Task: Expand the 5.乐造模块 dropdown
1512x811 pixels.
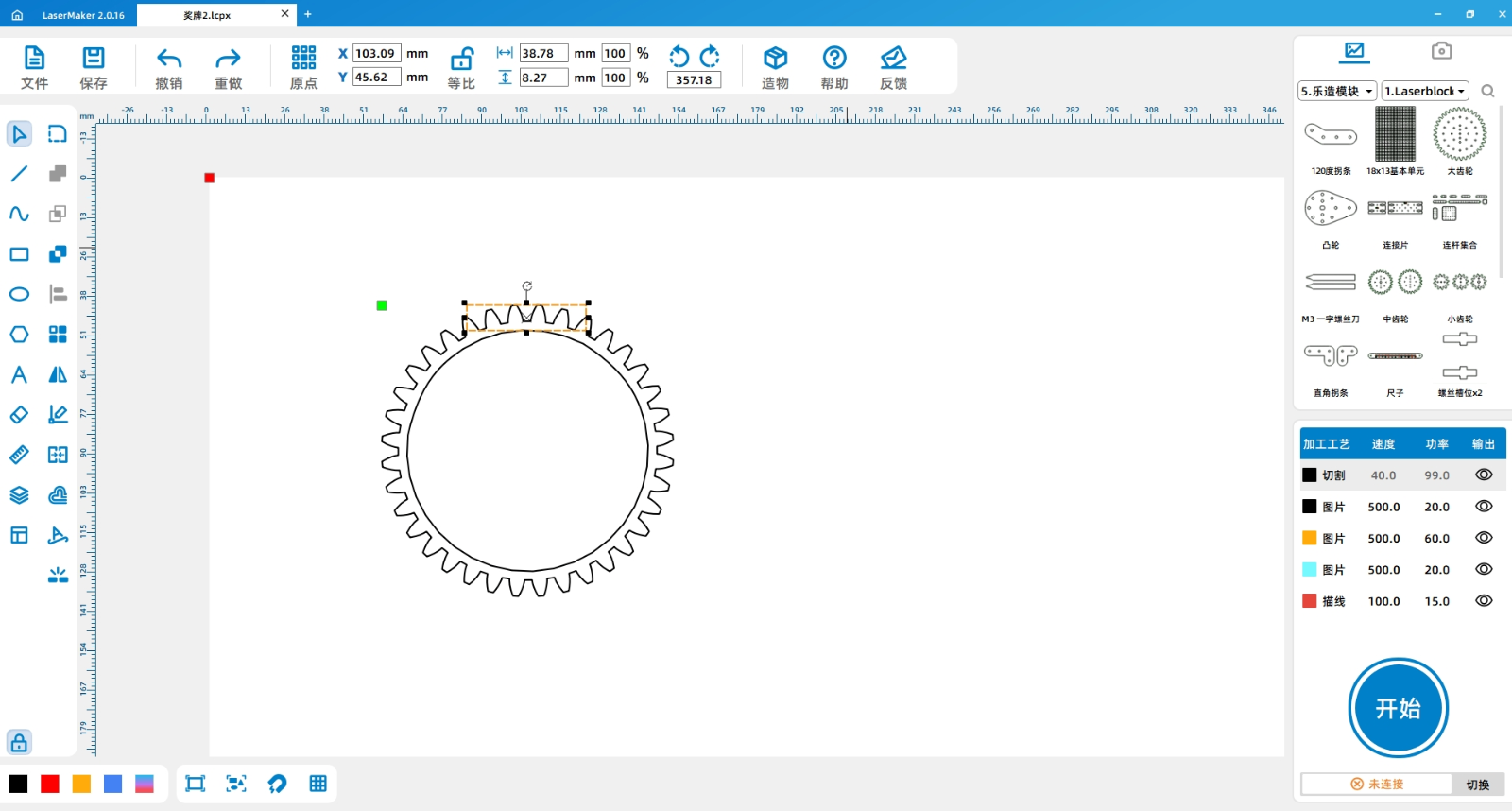Action: [1336, 91]
